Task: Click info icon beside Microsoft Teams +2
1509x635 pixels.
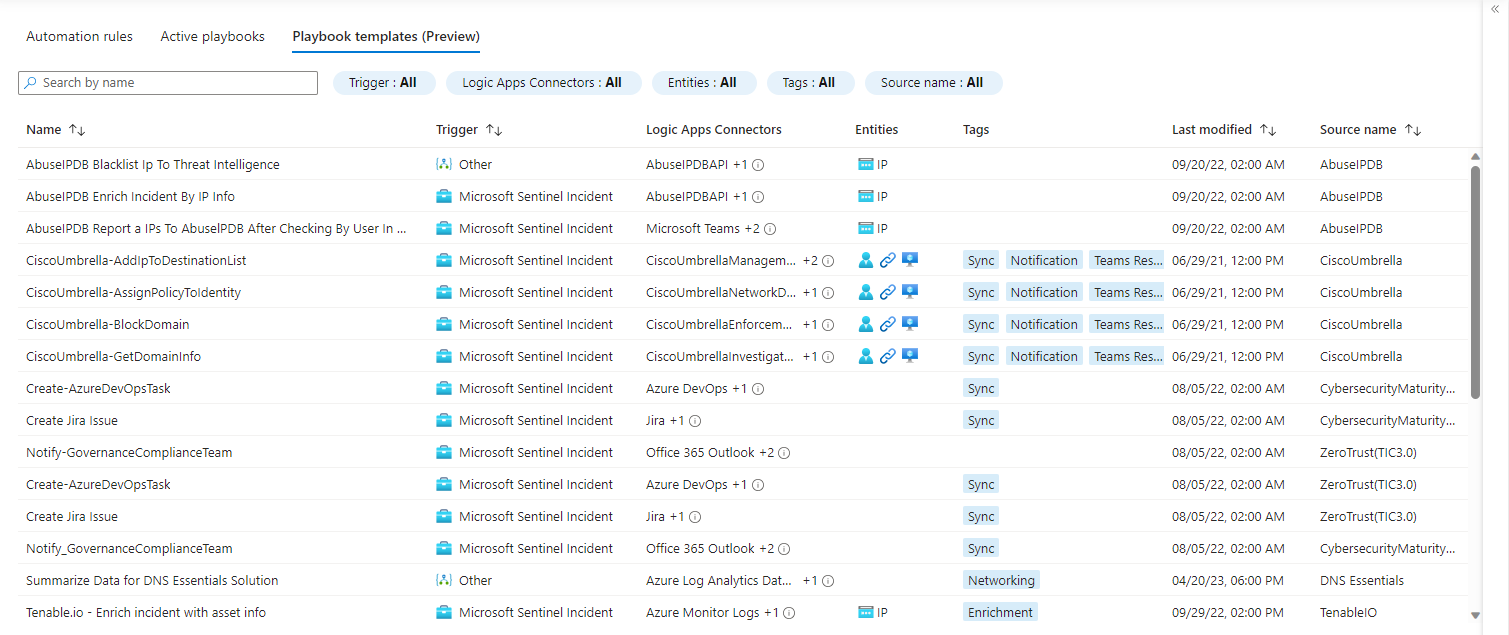Action: 770,229
